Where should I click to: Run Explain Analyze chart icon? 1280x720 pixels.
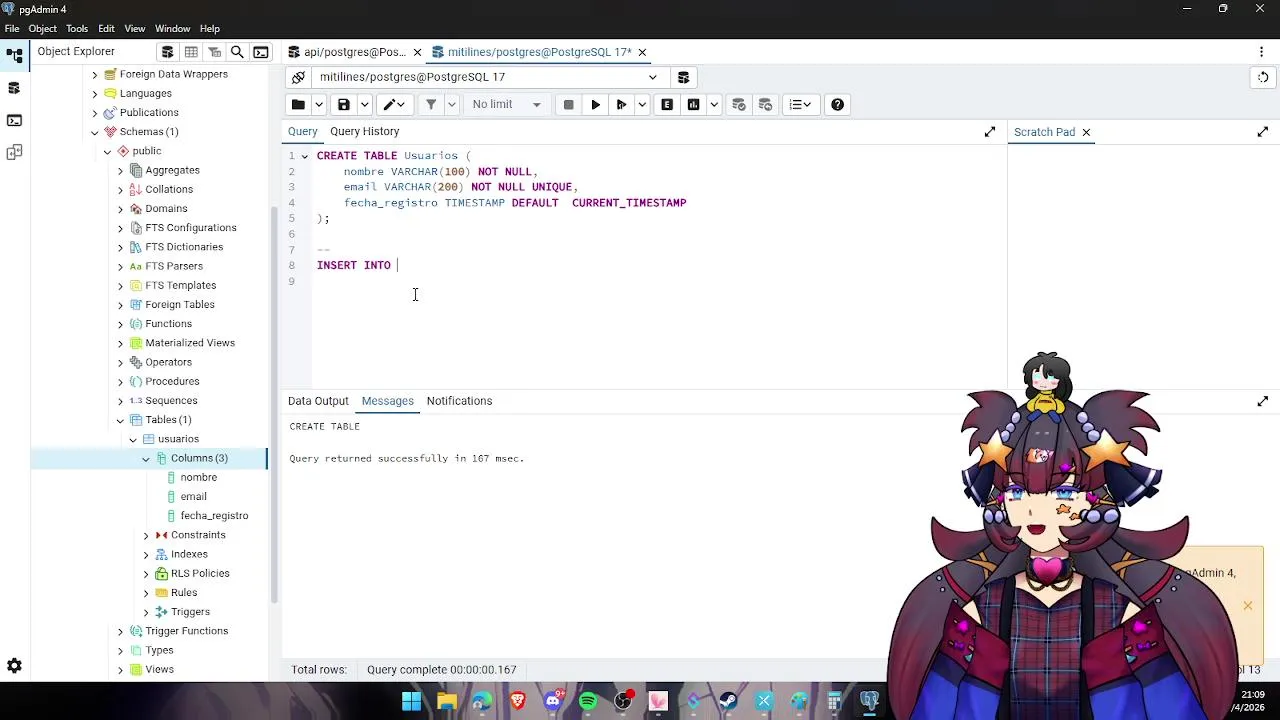[x=693, y=105]
